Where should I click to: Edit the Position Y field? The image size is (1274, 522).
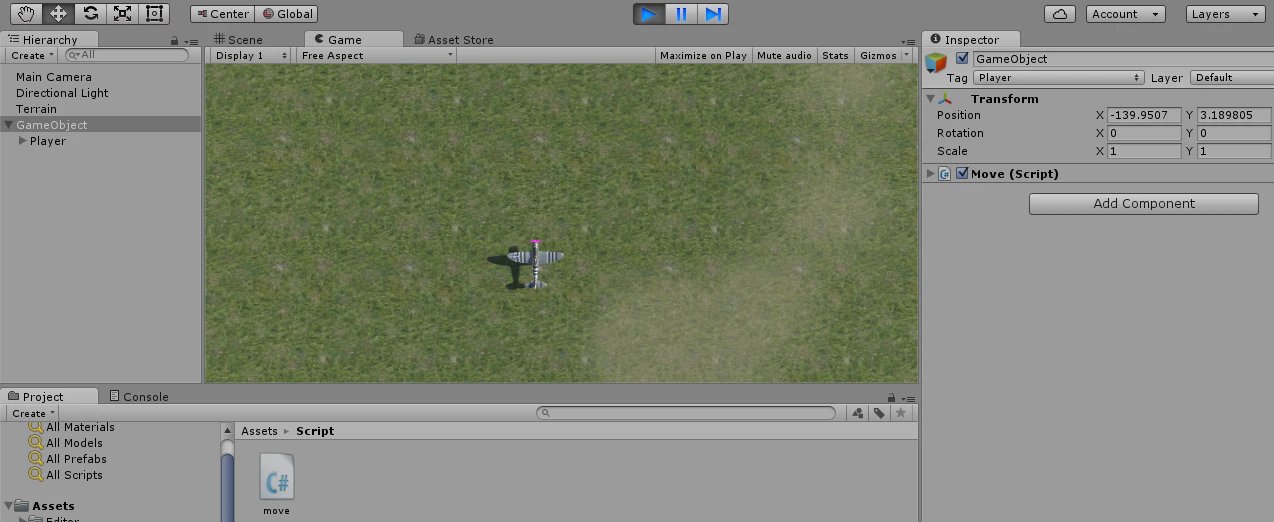[x=1234, y=115]
